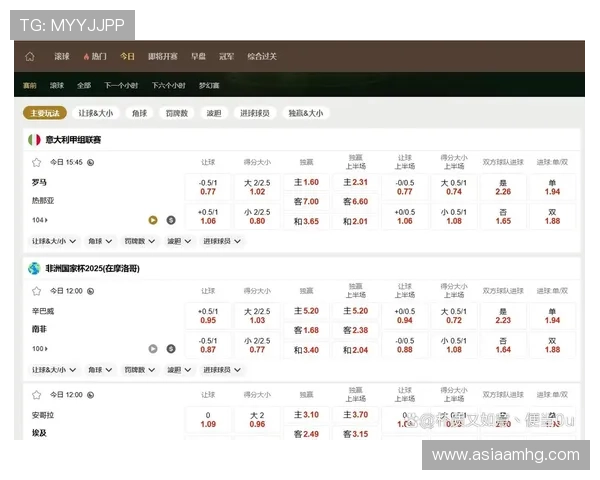Expand 进球球员 dropdown under 罗马 match
The width and height of the screenshot is (600, 480).
coord(222,241)
